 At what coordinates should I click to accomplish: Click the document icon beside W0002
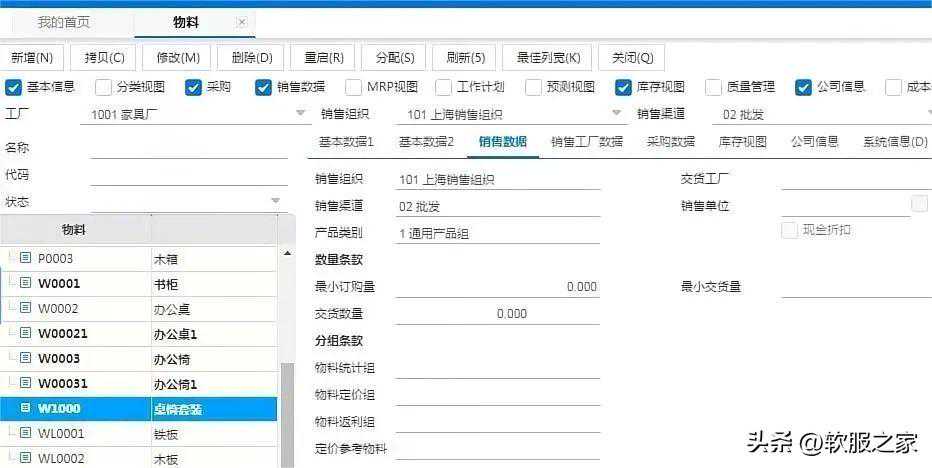[26, 308]
